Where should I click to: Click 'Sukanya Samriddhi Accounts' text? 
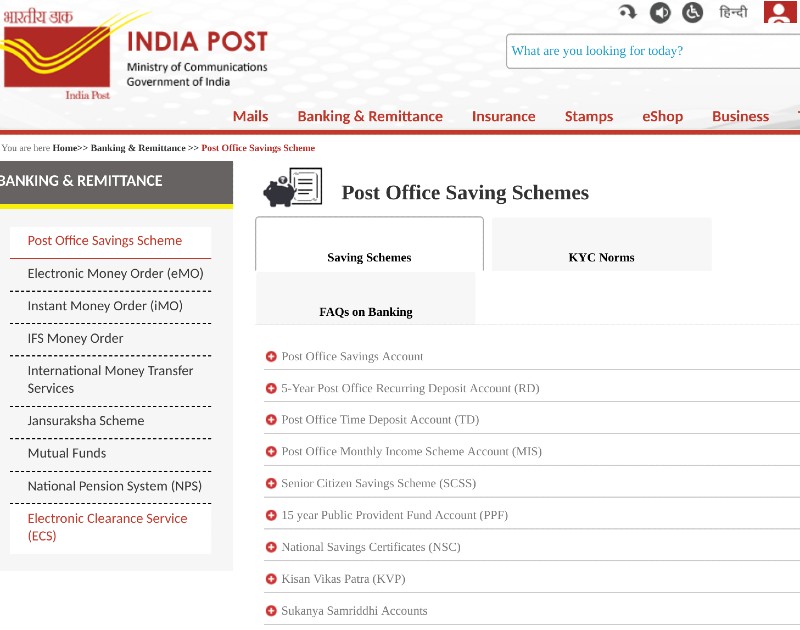pyautogui.click(x=354, y=611)
